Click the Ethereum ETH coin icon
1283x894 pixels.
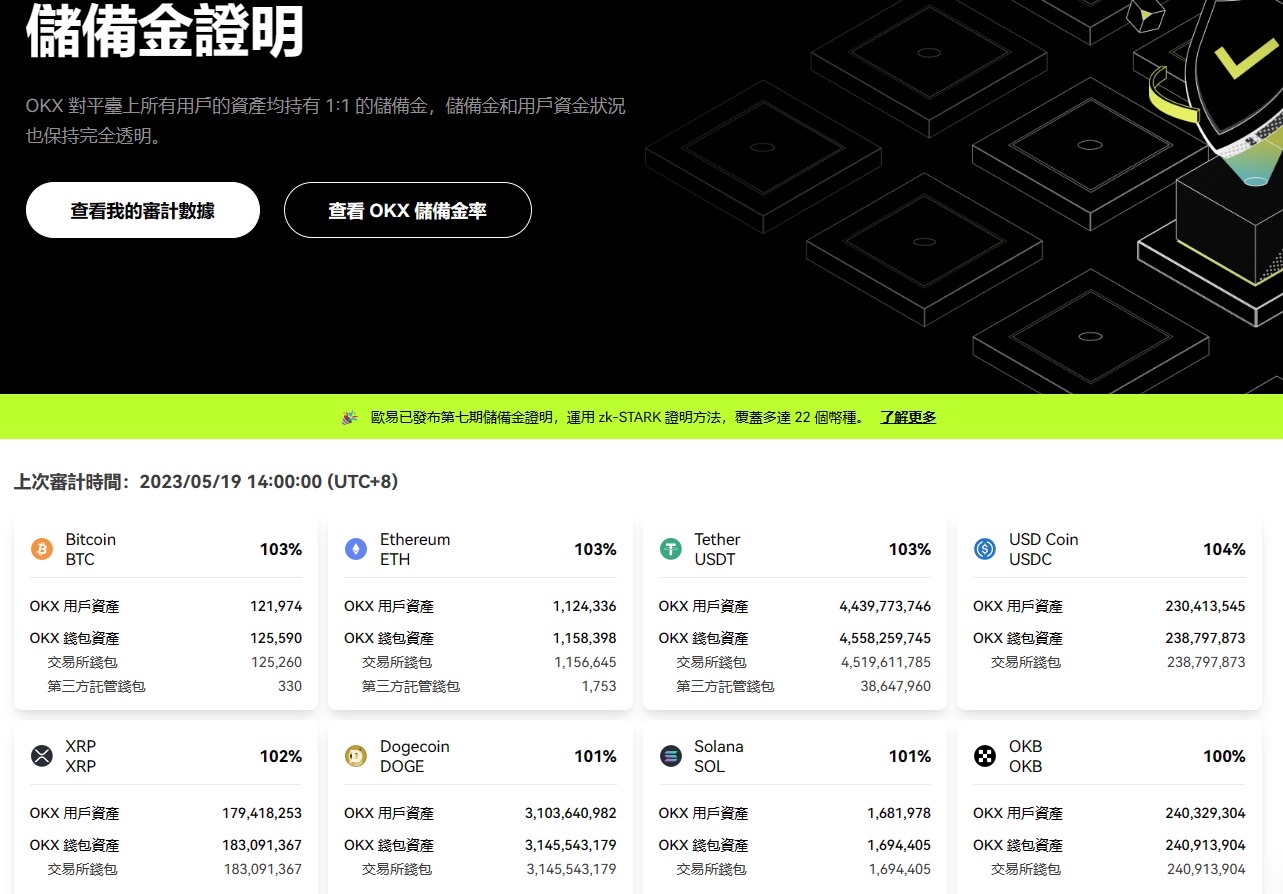355,549
